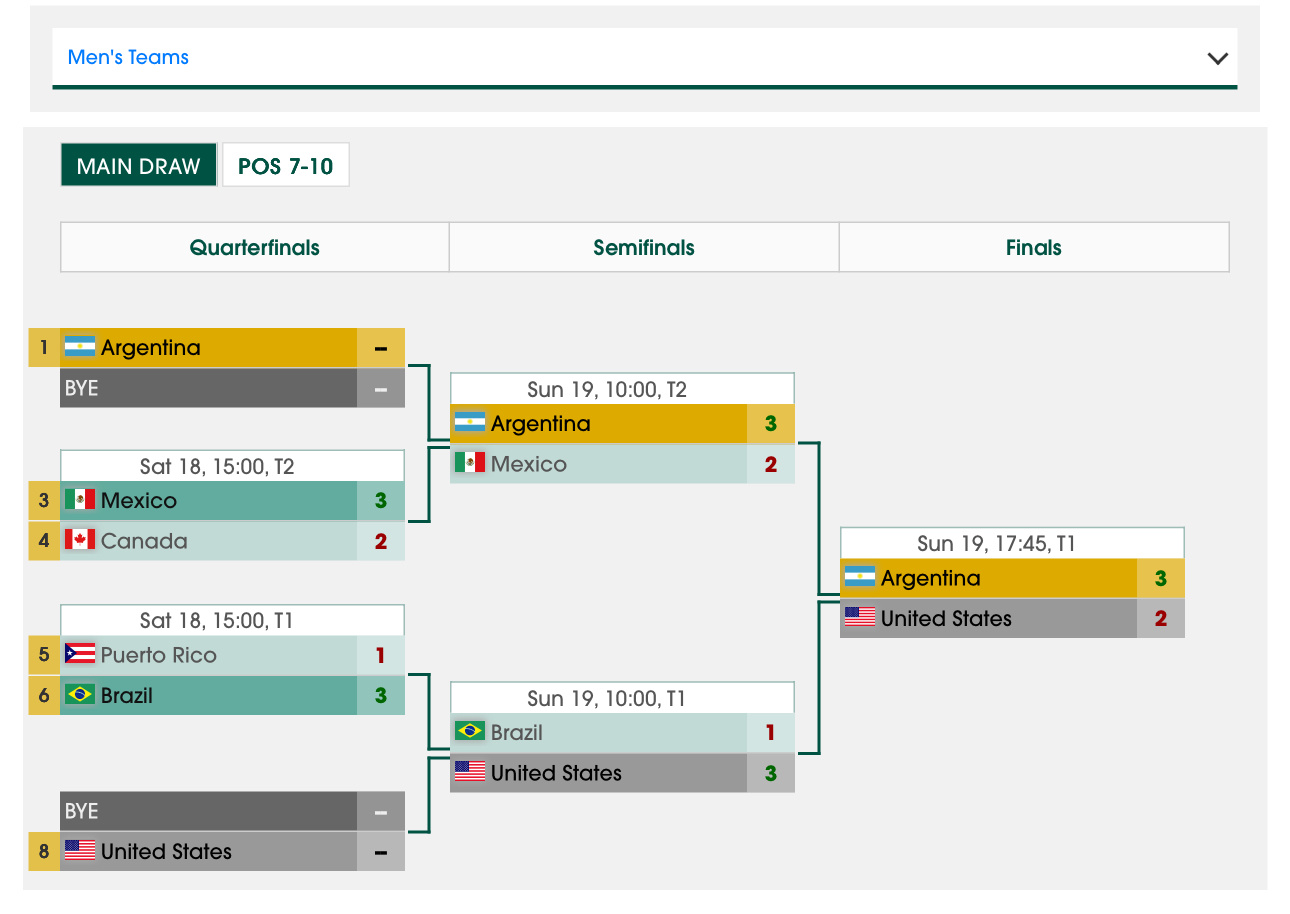1290x914 pixels.
Task: Select Mexico name in semifinals match
Action: [529, 464]
